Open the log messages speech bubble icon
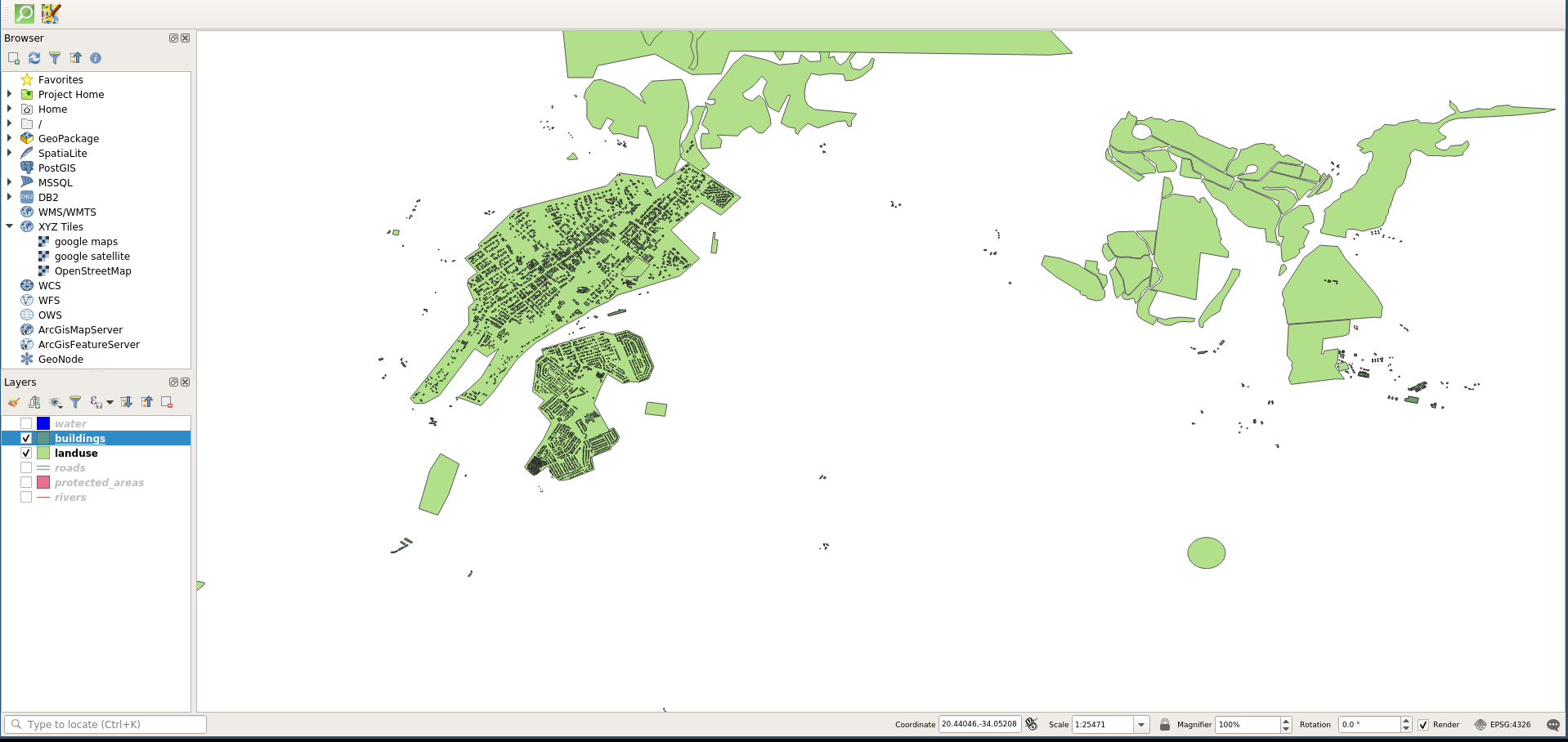This screenshot has width=1568, height=742. click(1552, 725)
